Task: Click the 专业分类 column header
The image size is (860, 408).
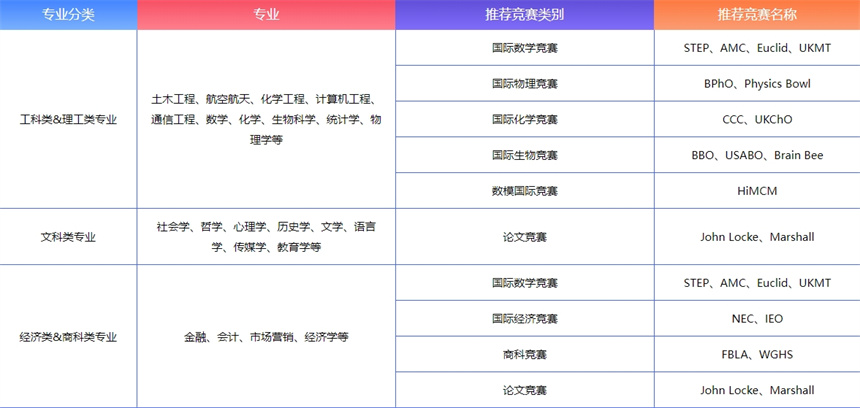Action: coord(68,15)
